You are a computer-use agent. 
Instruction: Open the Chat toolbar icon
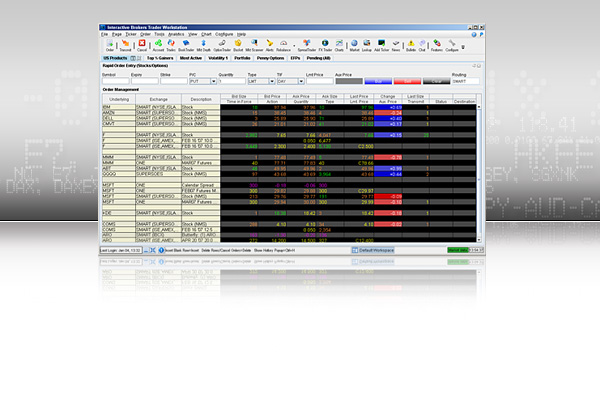click(422, 45)
